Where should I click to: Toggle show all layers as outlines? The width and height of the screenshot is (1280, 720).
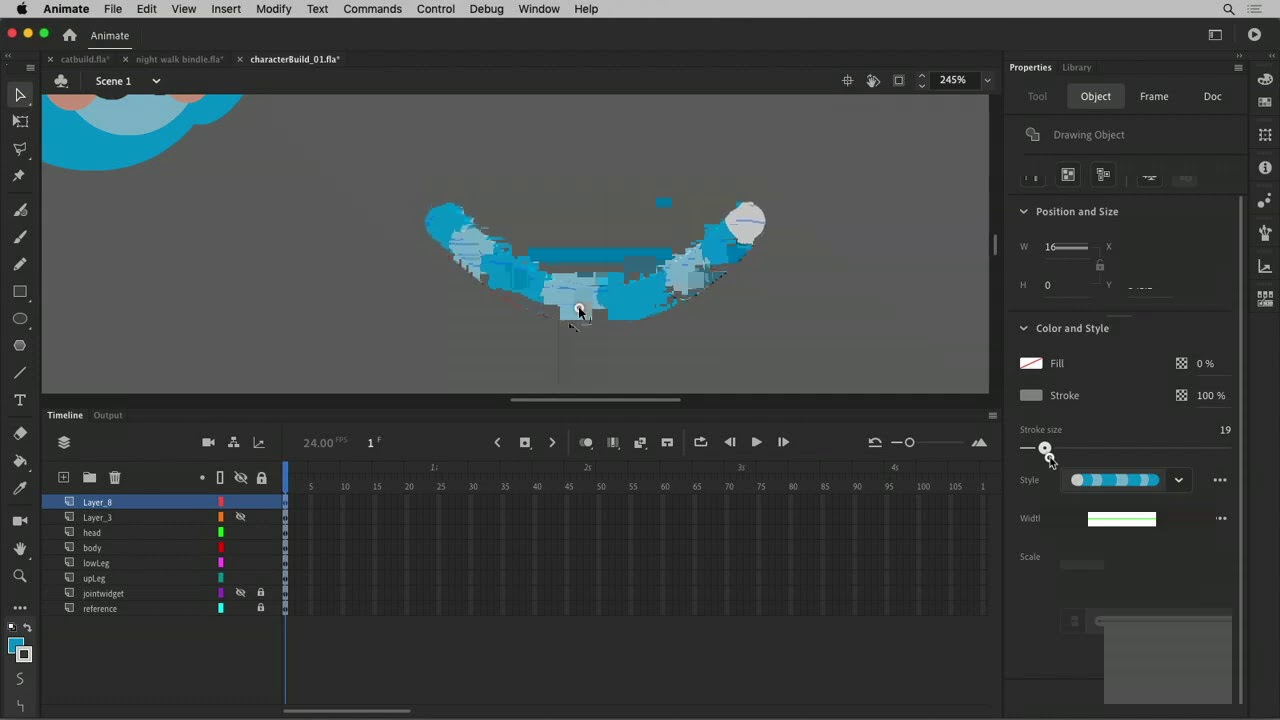click(x=220, y=478)
